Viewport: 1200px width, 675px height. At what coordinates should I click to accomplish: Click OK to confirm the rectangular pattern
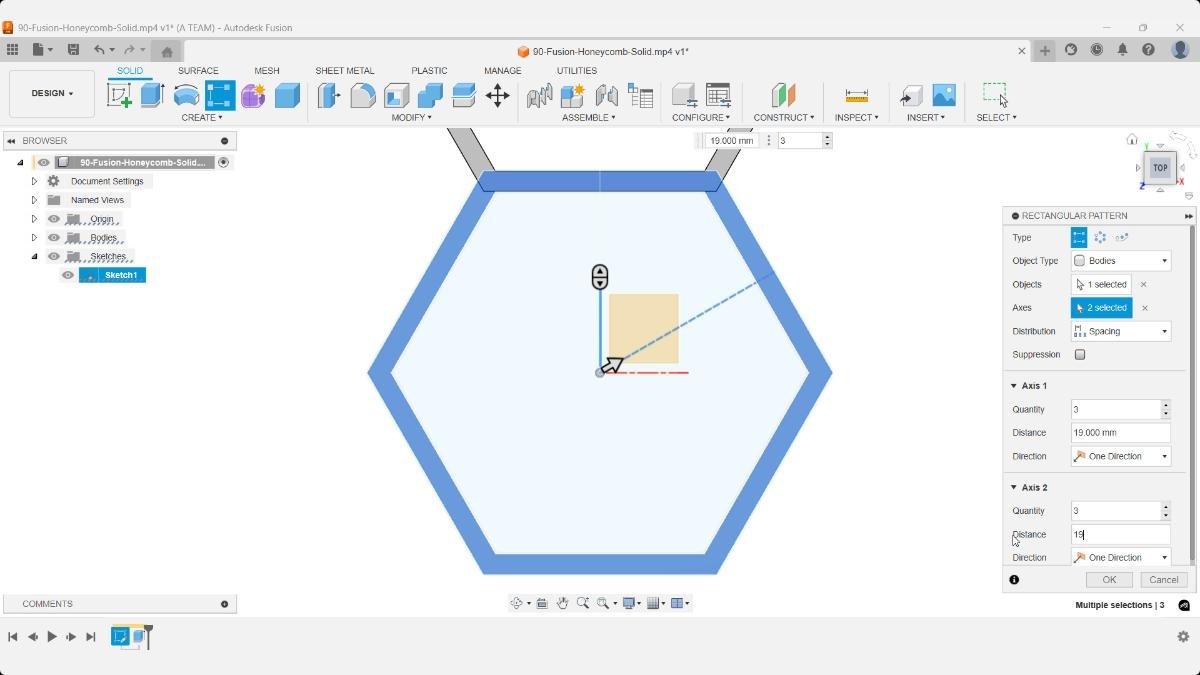click(x=1108, y=579)
